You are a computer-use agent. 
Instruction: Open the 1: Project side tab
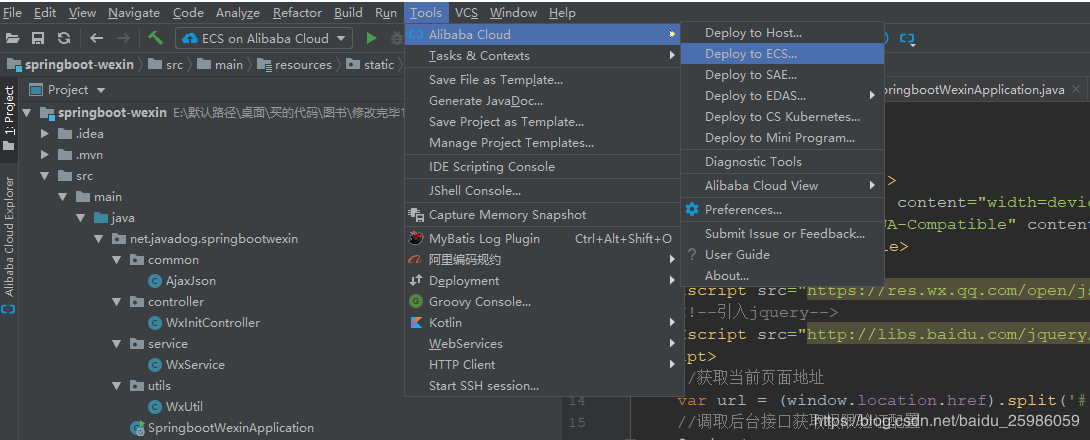pos(9,112)
